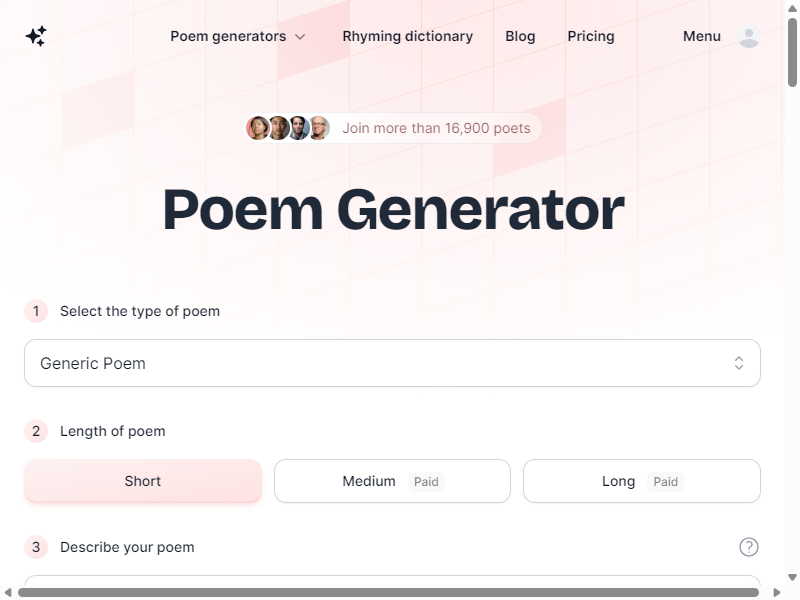Screen dimensions: 800x600
Task: Click the Join more than 16,900 poets badge
Action: click(x=392, y=128)
